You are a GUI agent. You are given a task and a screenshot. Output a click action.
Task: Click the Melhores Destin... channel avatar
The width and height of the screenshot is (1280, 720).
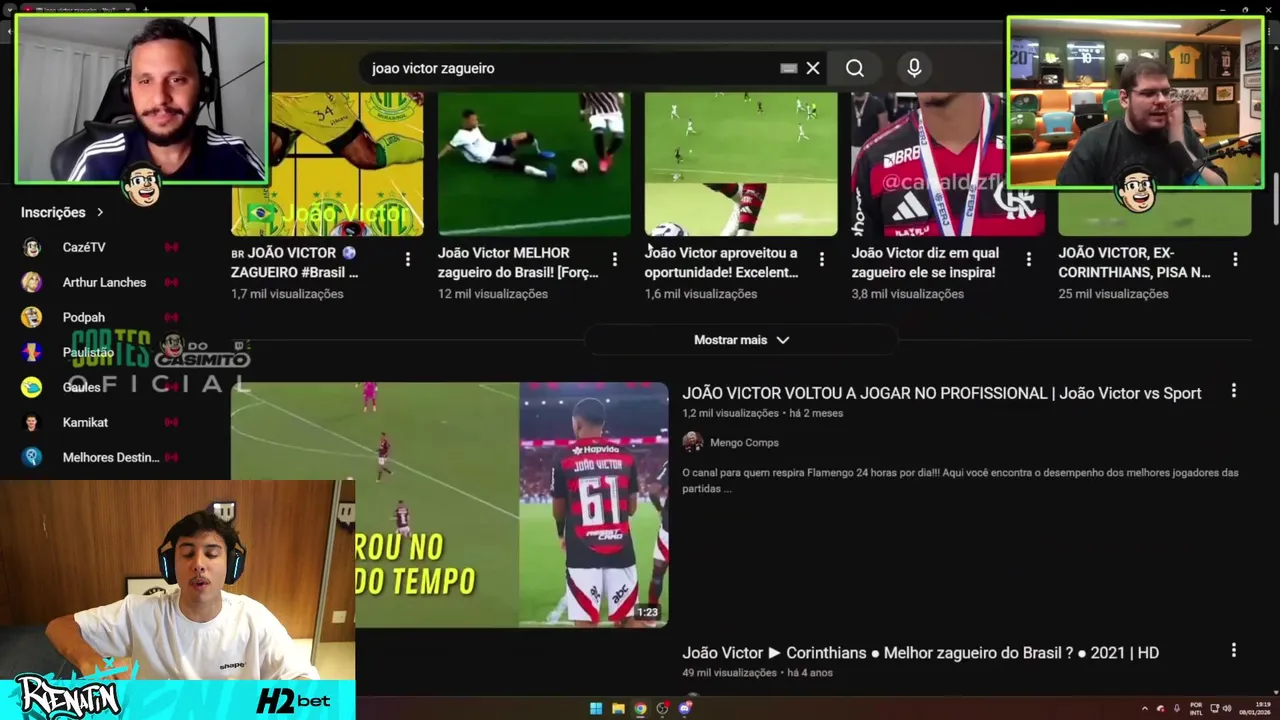(32, 457)
